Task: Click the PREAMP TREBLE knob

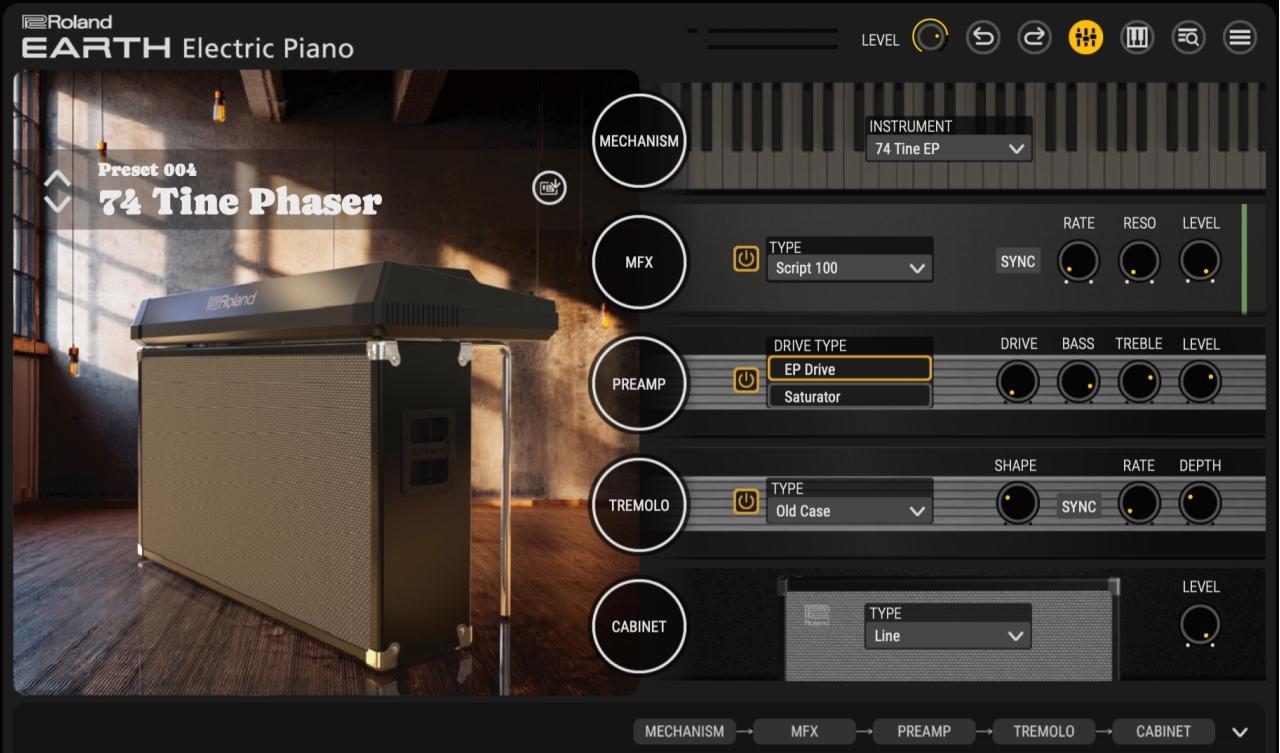Action: [1139, 382]
